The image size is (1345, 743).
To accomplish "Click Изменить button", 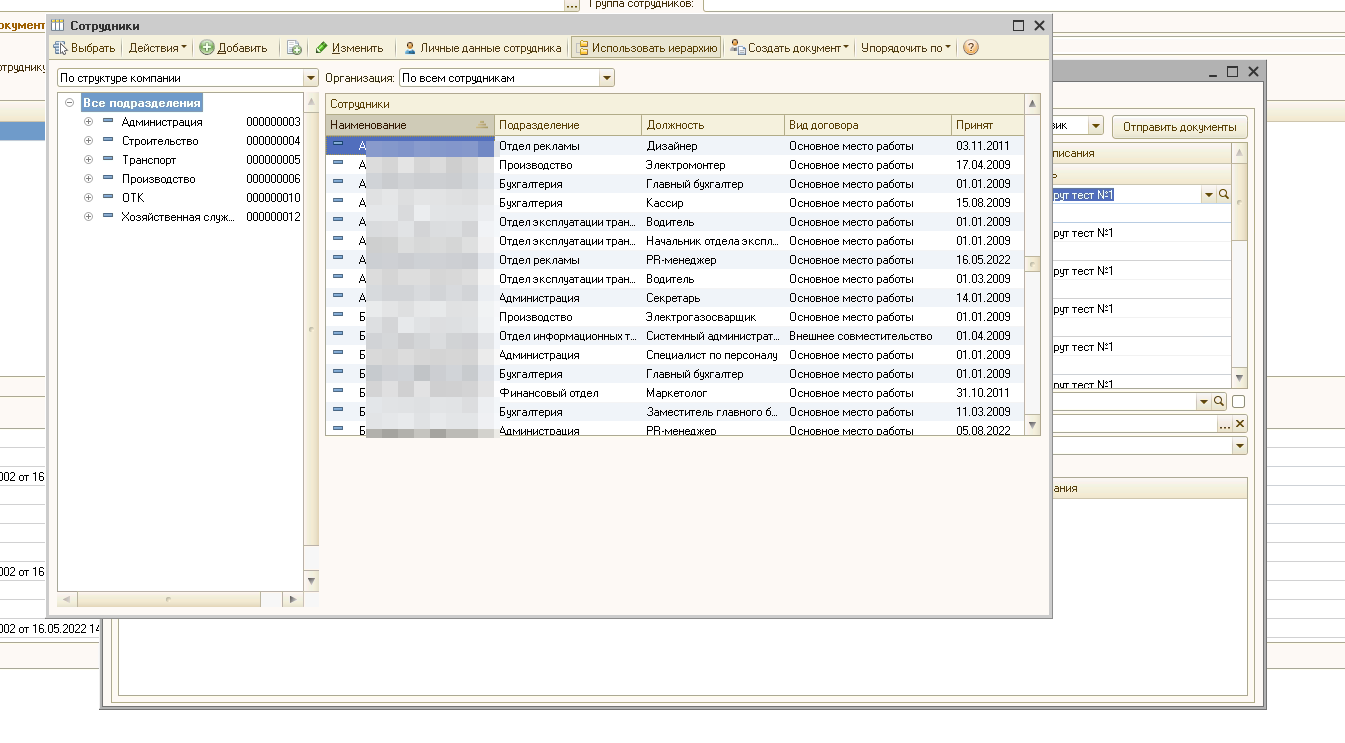I will point(349,47).
